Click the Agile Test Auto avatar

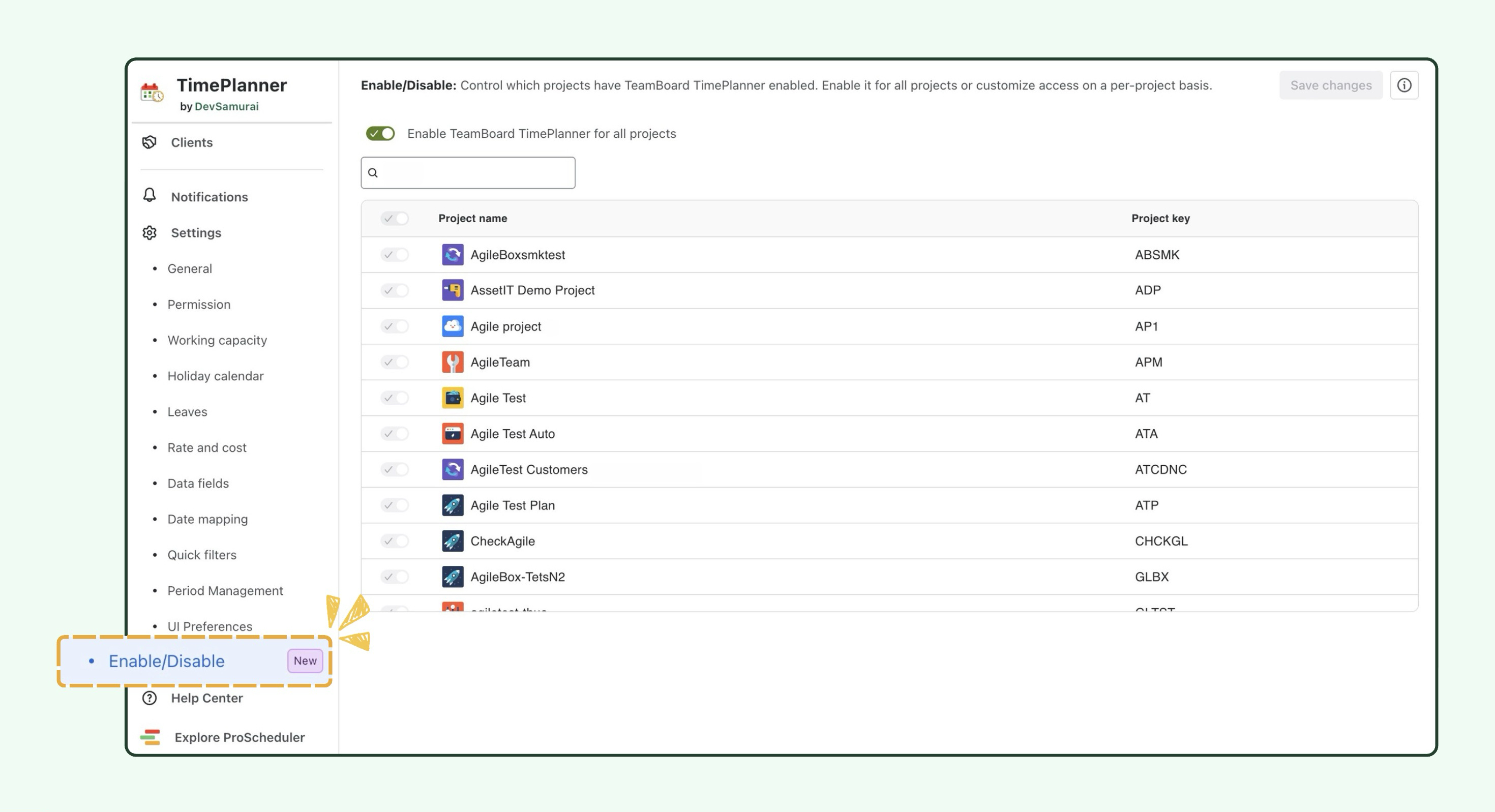click(x=453, y=434)
